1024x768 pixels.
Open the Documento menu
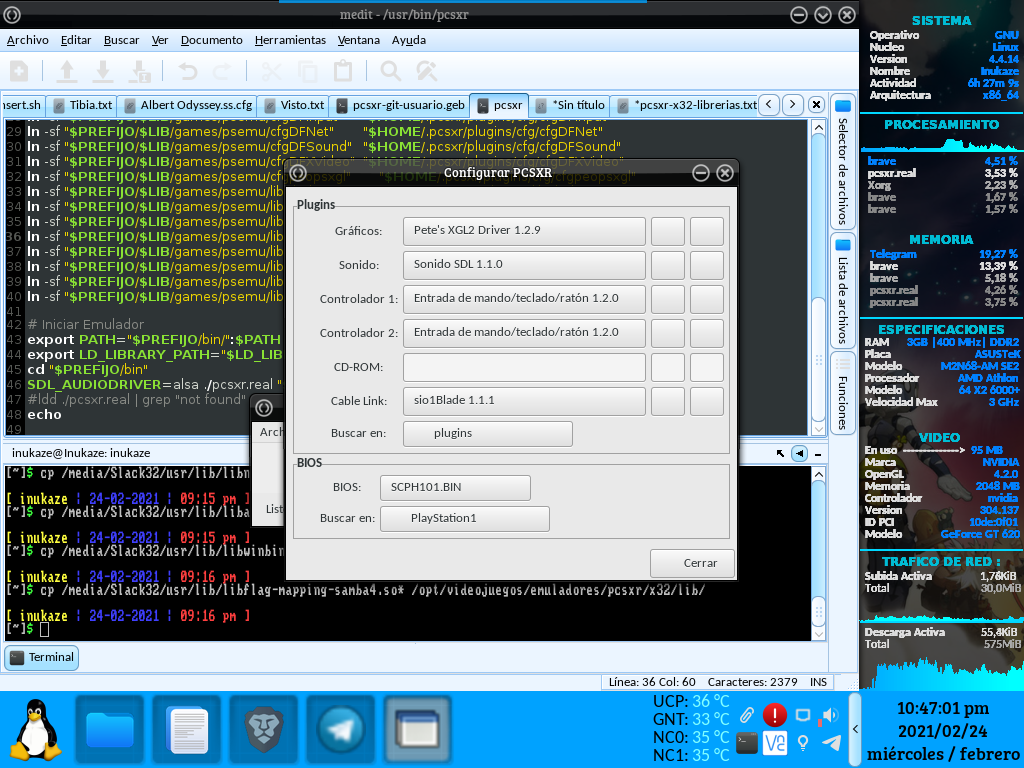coord(212,40)
